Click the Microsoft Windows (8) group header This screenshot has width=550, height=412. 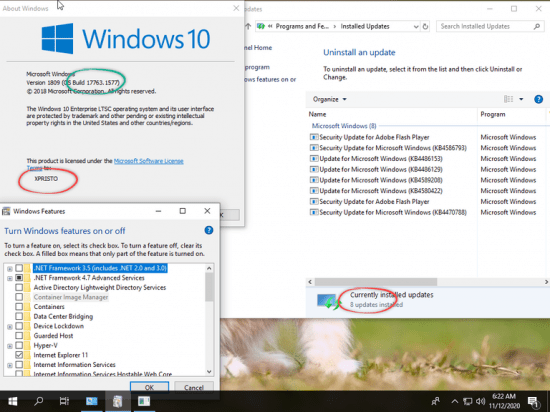[344, 126]
